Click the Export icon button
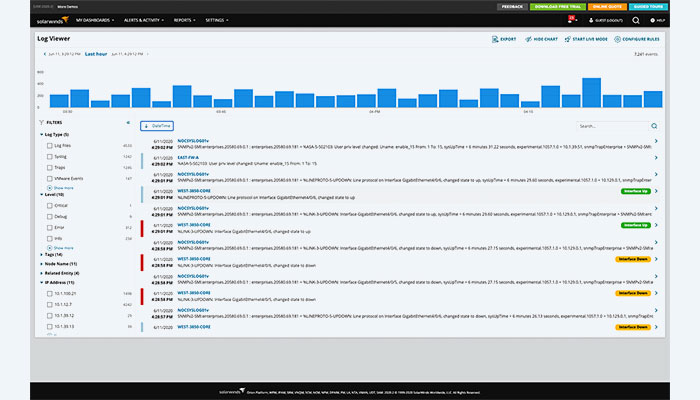The image size is (700, 400). 495,39
